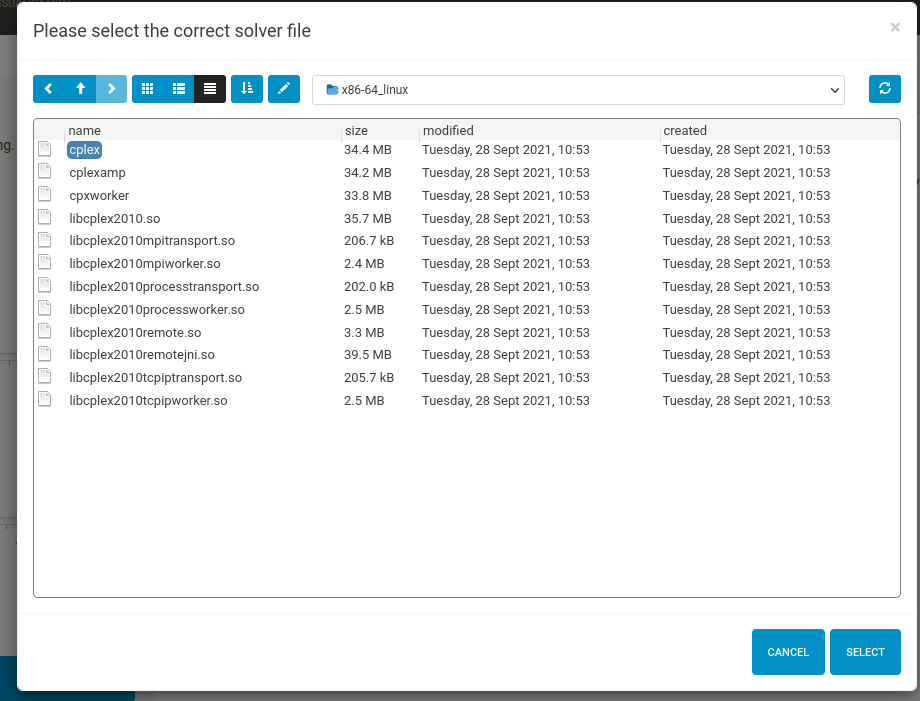Click the 34.4 MB size of cplex
920x701 pixels.
pos(368,150)
